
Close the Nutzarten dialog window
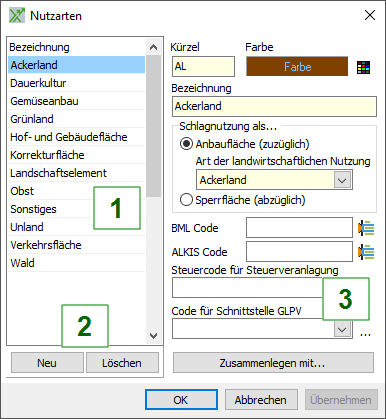[x=370, y=15]
